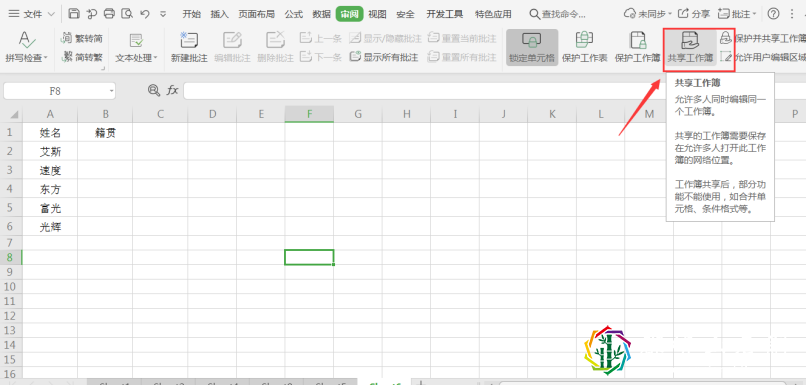
Task: Open the 未同步 cloud sync dropdown
Action: pos(647,14)
